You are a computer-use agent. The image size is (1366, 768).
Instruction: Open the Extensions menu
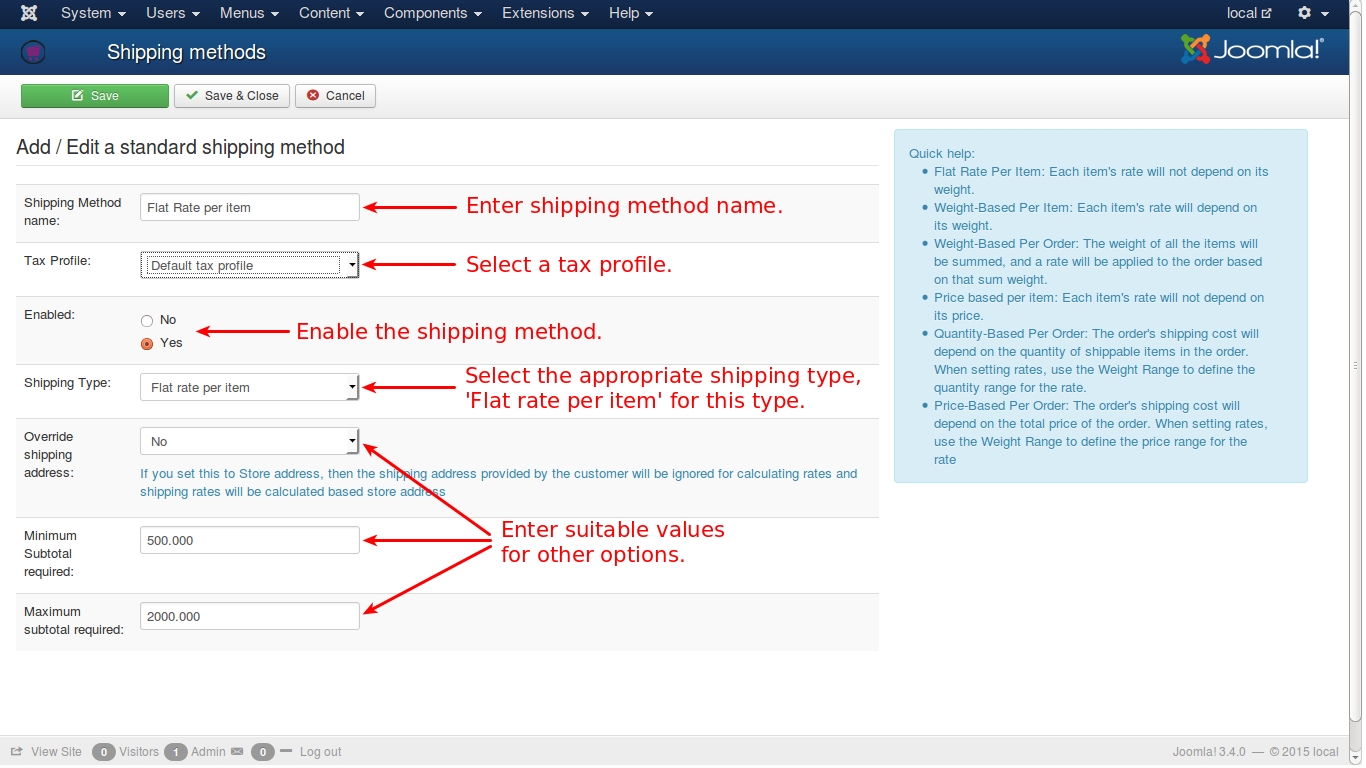coord(545,13)
